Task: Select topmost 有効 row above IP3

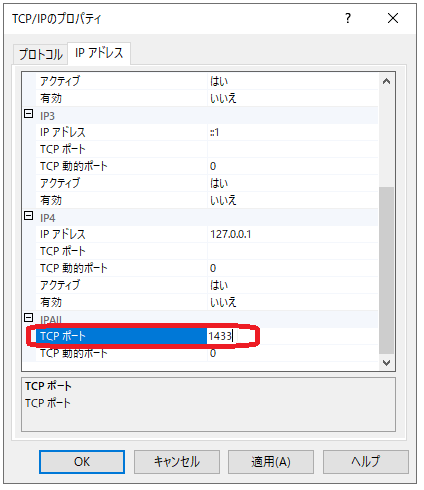Action: 207,98
